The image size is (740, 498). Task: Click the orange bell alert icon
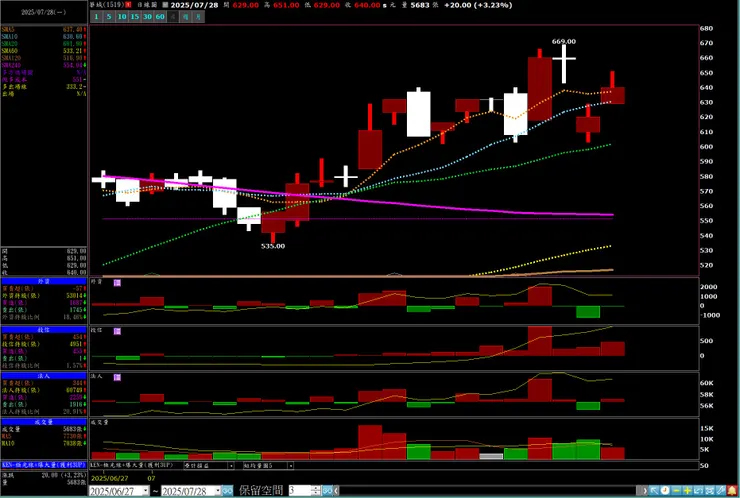click(732, 491)
